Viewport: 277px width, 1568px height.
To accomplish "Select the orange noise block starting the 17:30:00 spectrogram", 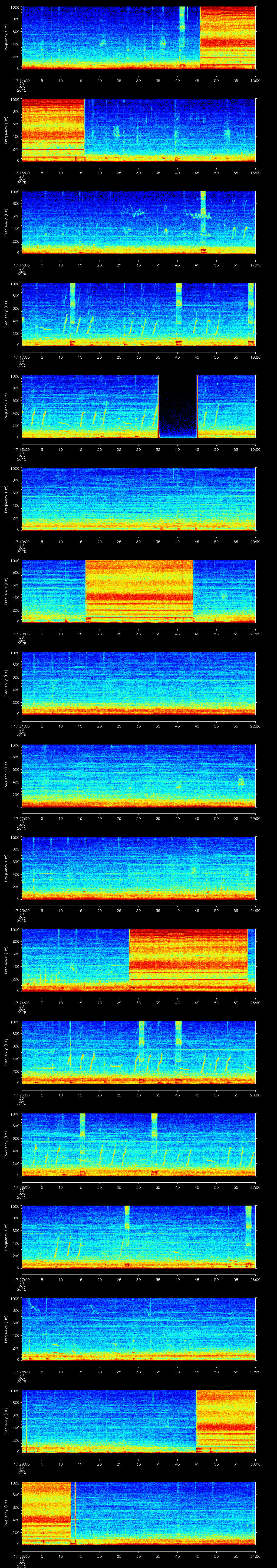I will 46,1514.
